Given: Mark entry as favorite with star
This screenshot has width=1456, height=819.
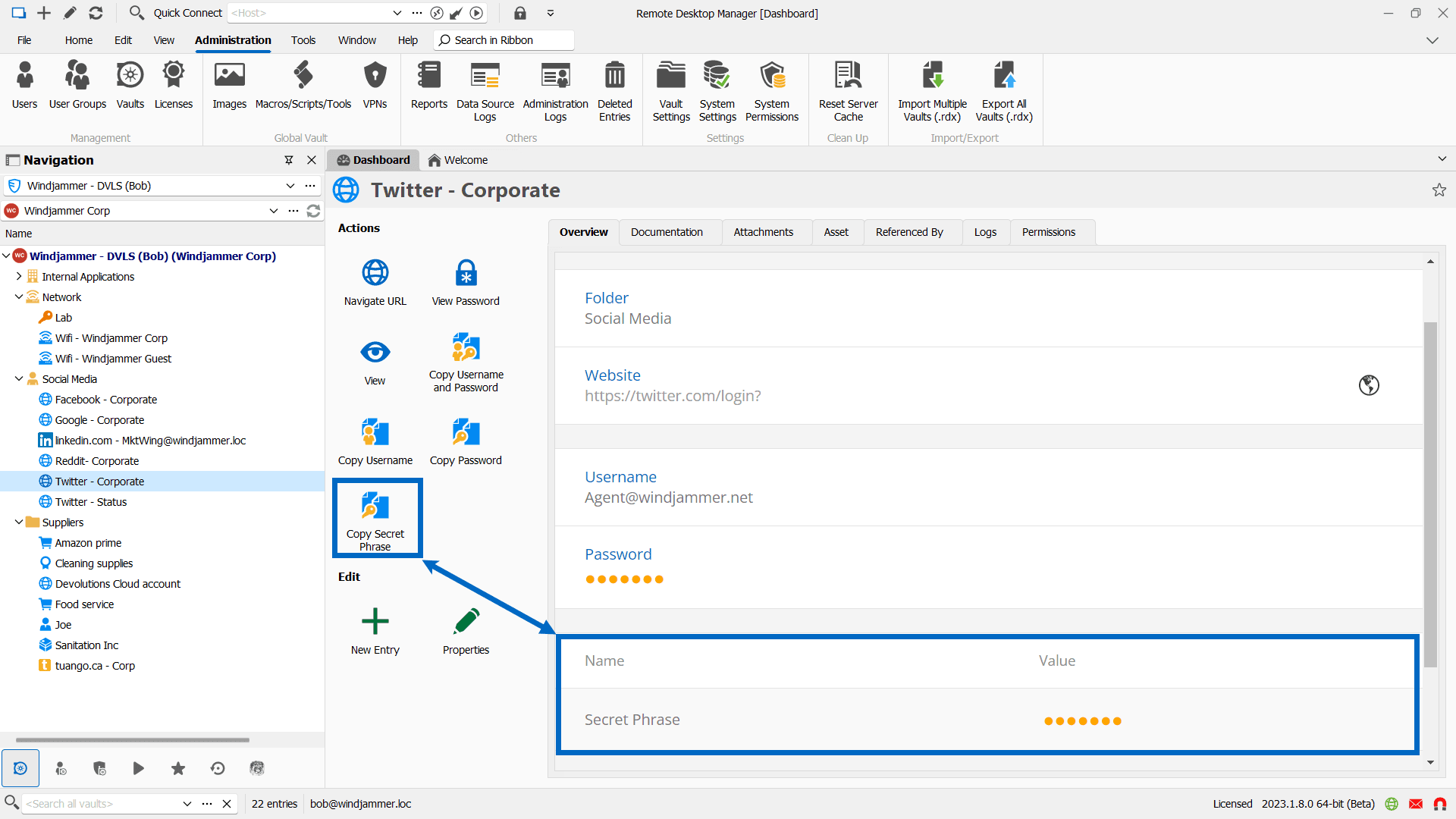Looking at the screenshot, I should tap(1439, 190).
